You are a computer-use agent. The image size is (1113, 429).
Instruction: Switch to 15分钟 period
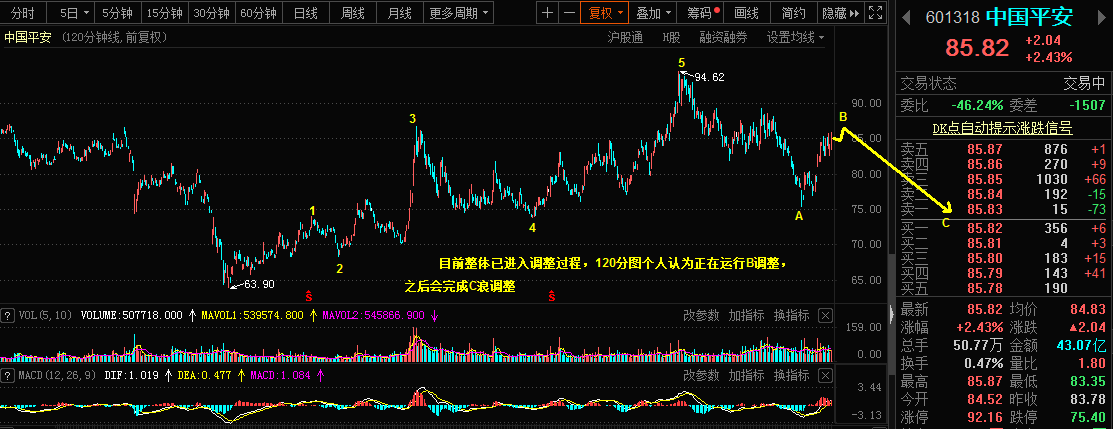pos(165,13)
